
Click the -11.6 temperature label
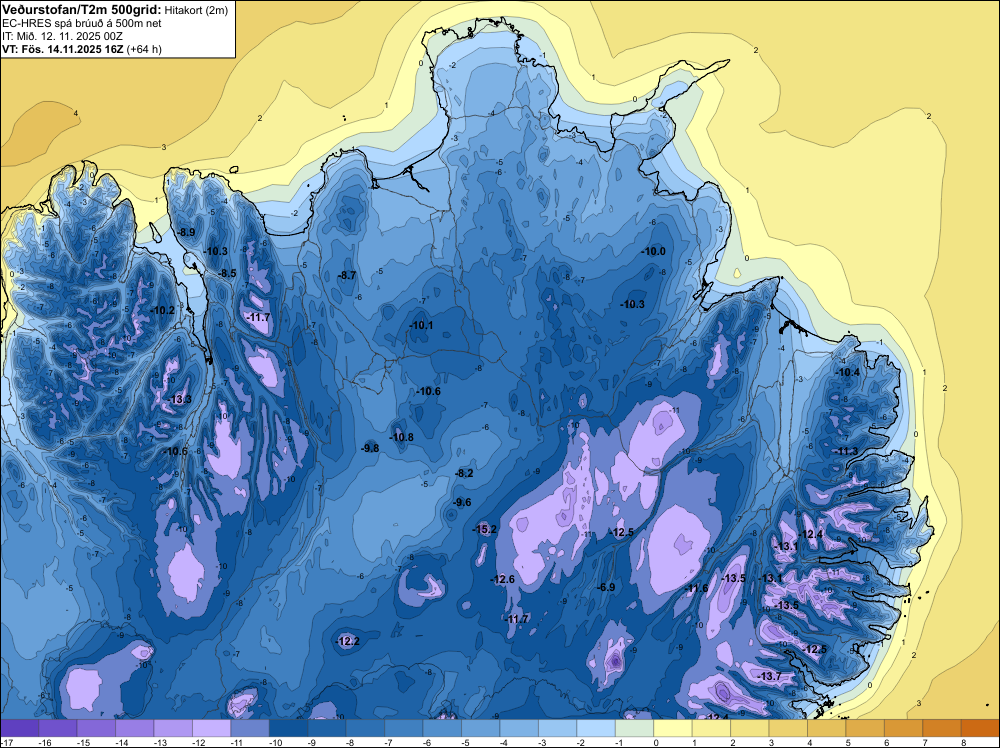click(x=696, y=588)
